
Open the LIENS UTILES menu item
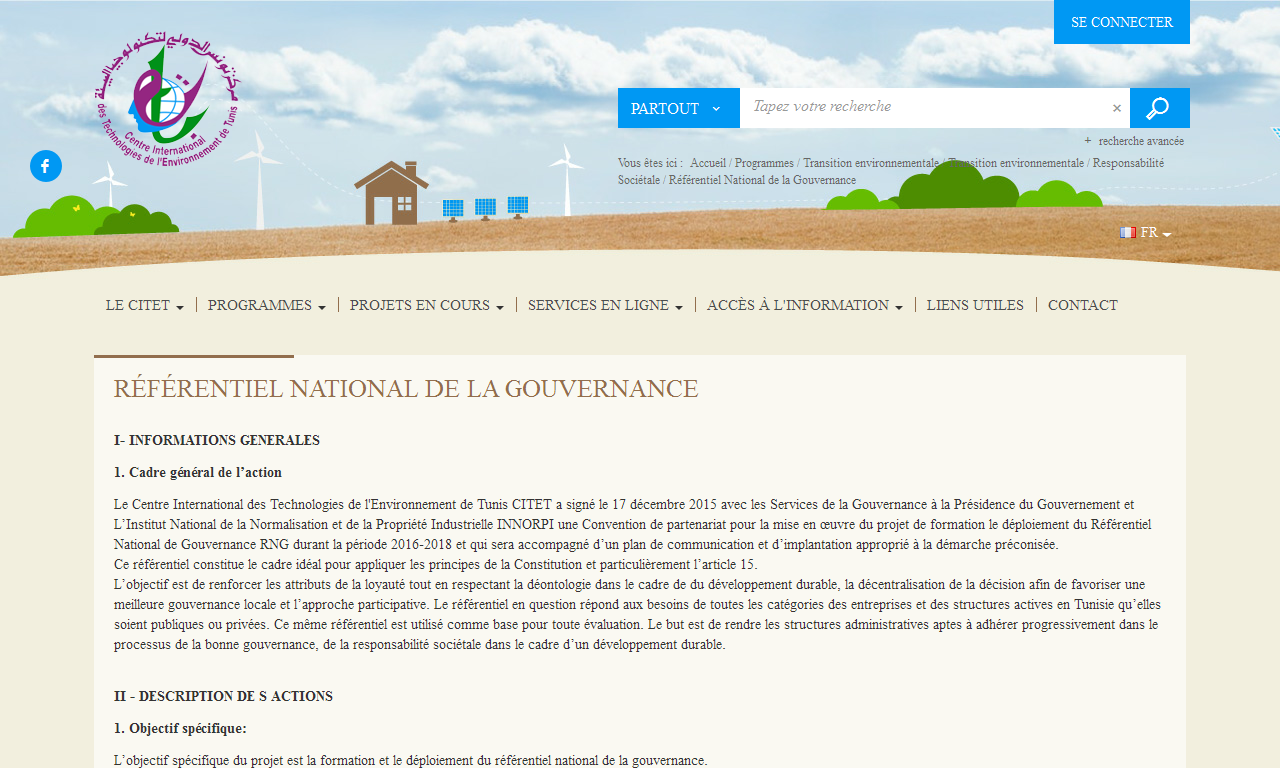[x=975, y=305]
